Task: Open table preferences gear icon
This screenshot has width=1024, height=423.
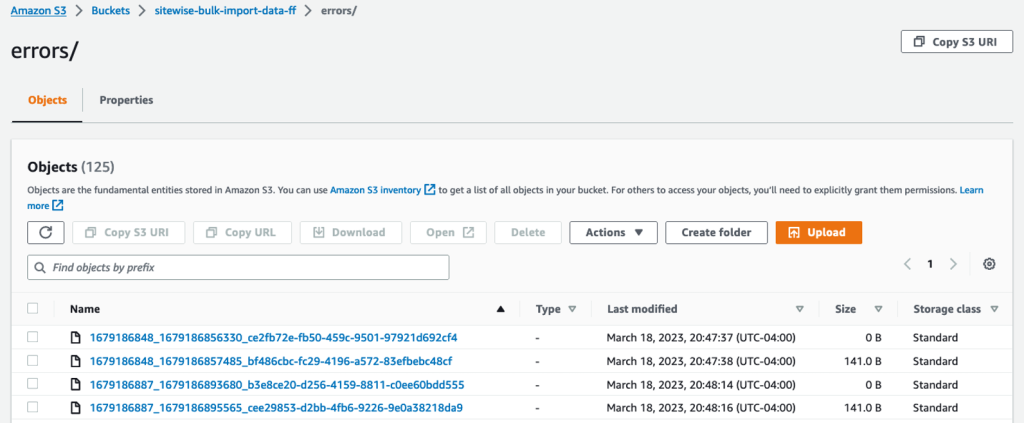Action: [x=989, y=264]
